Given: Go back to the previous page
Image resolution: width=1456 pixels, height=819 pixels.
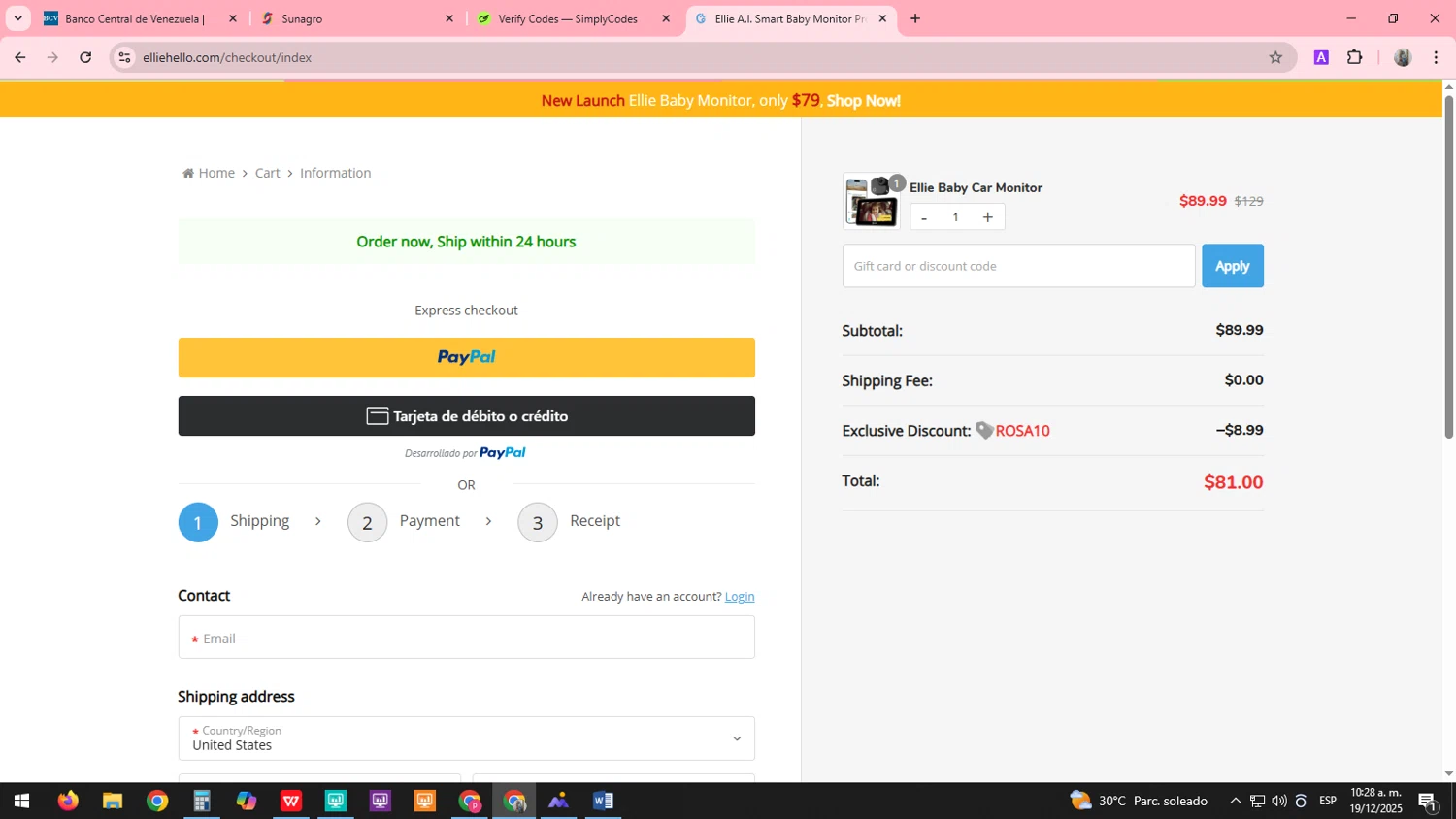Looking at the screenshot, I should (19, 57).
